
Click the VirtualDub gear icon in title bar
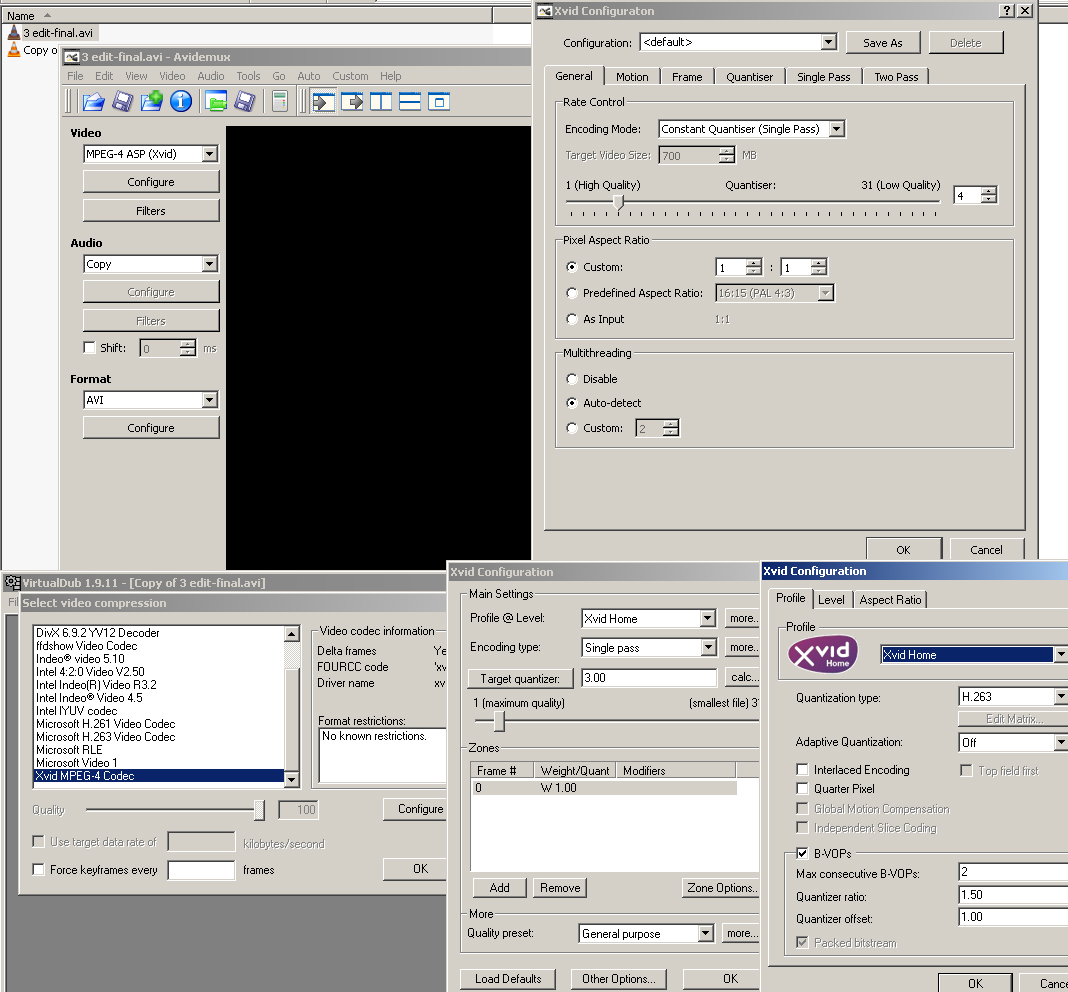12,583
